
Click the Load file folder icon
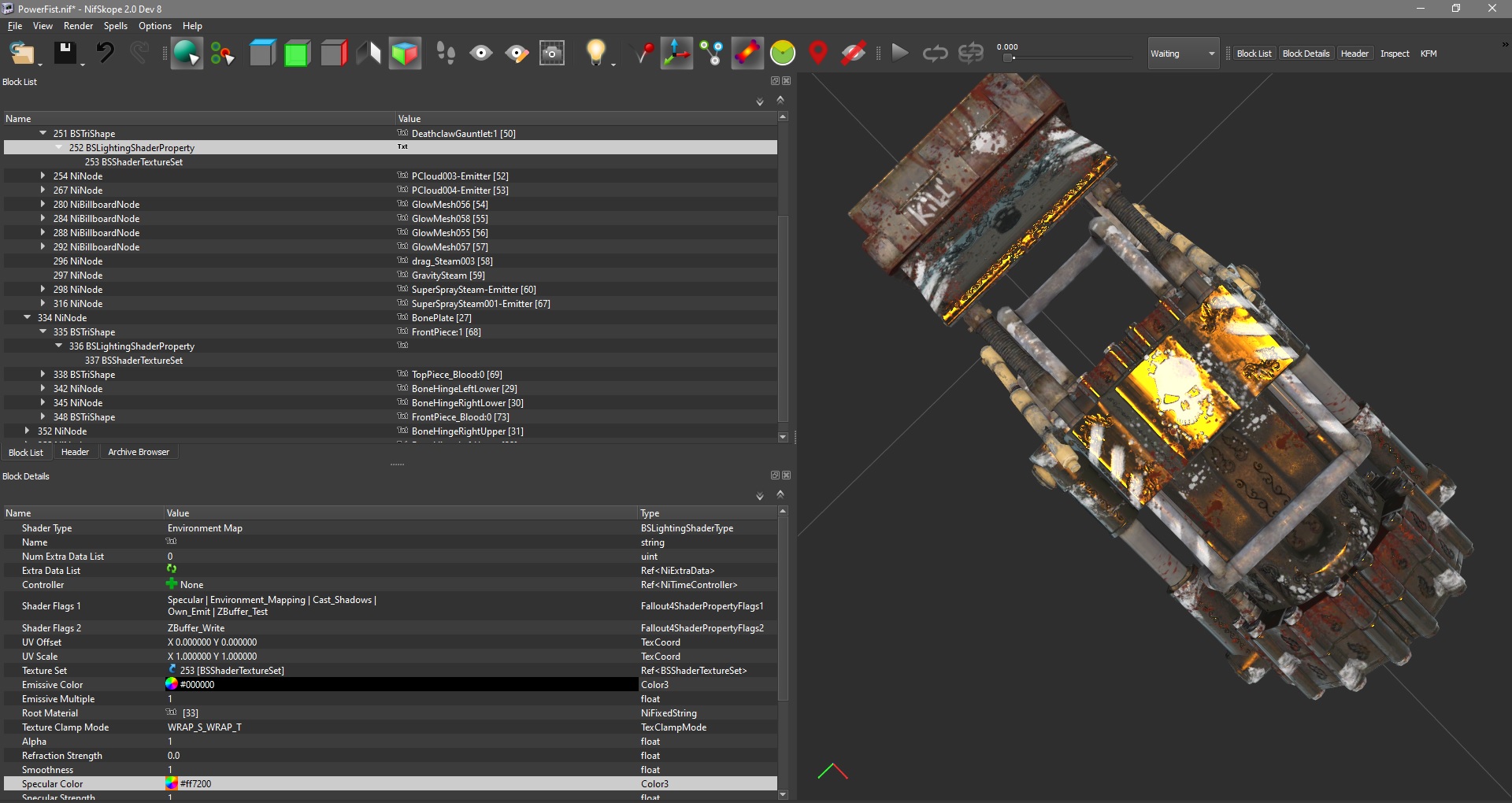21,54
